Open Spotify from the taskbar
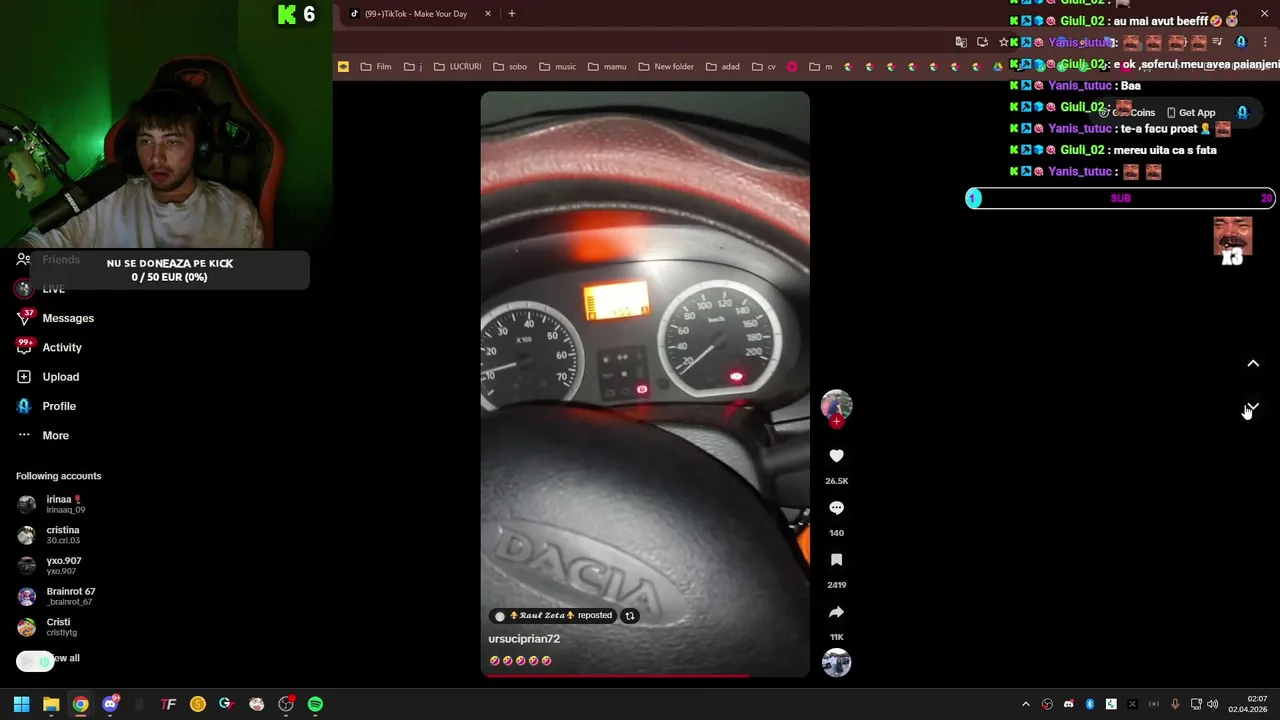Screen dimensions: 1280x720 315,704
